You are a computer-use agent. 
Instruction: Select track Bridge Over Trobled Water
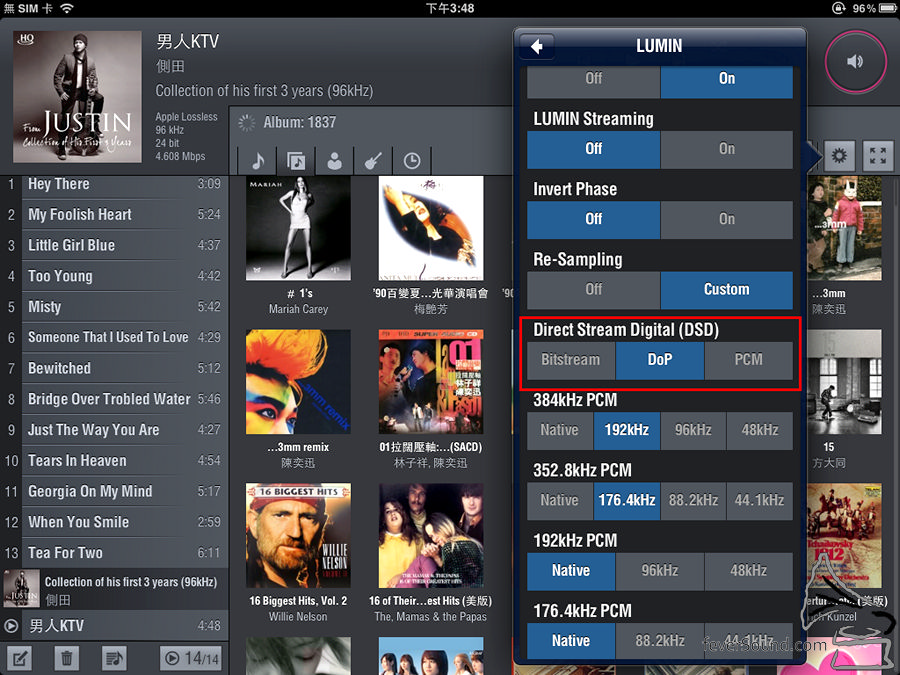114,399
